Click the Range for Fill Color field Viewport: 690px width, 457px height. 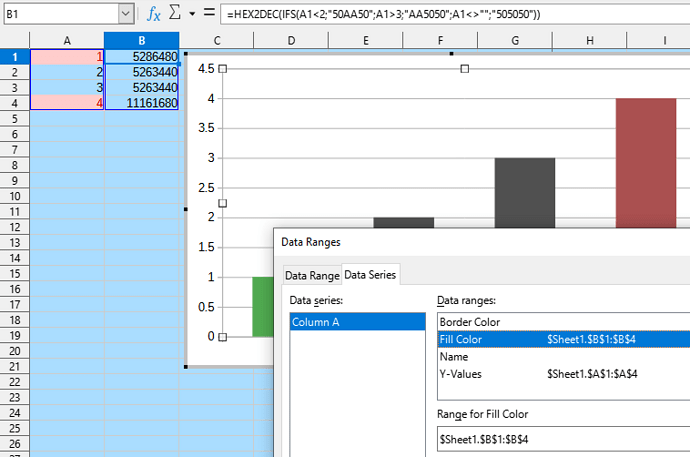tap(564, 439)
